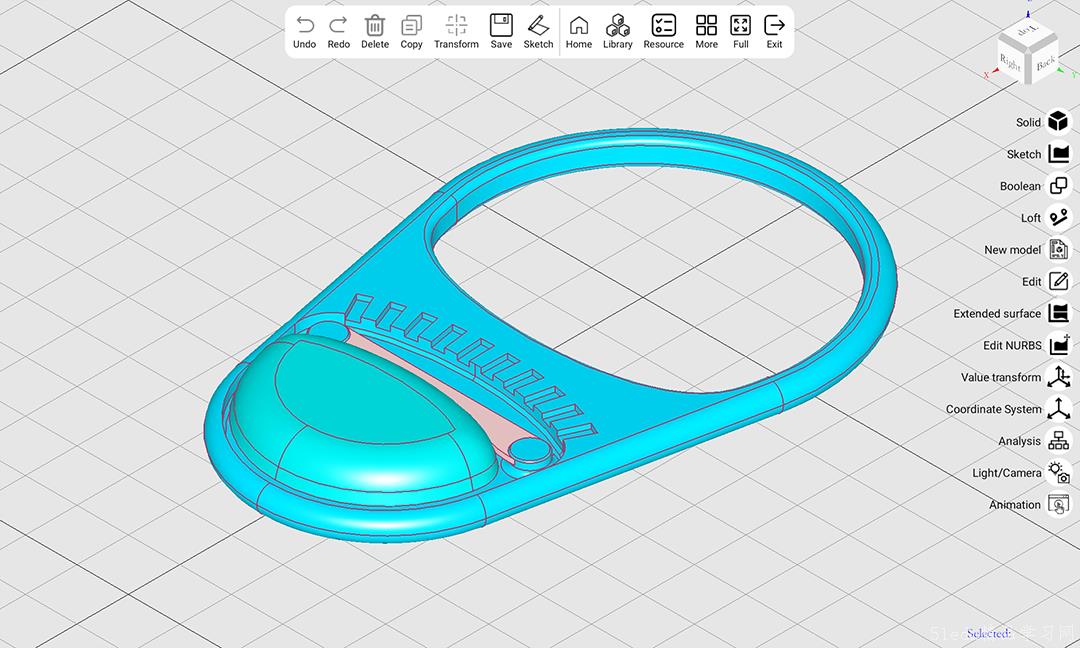Open the Transform tool
The height and width of the screenshot is (648, 1080).
click(x=456, y=30)
